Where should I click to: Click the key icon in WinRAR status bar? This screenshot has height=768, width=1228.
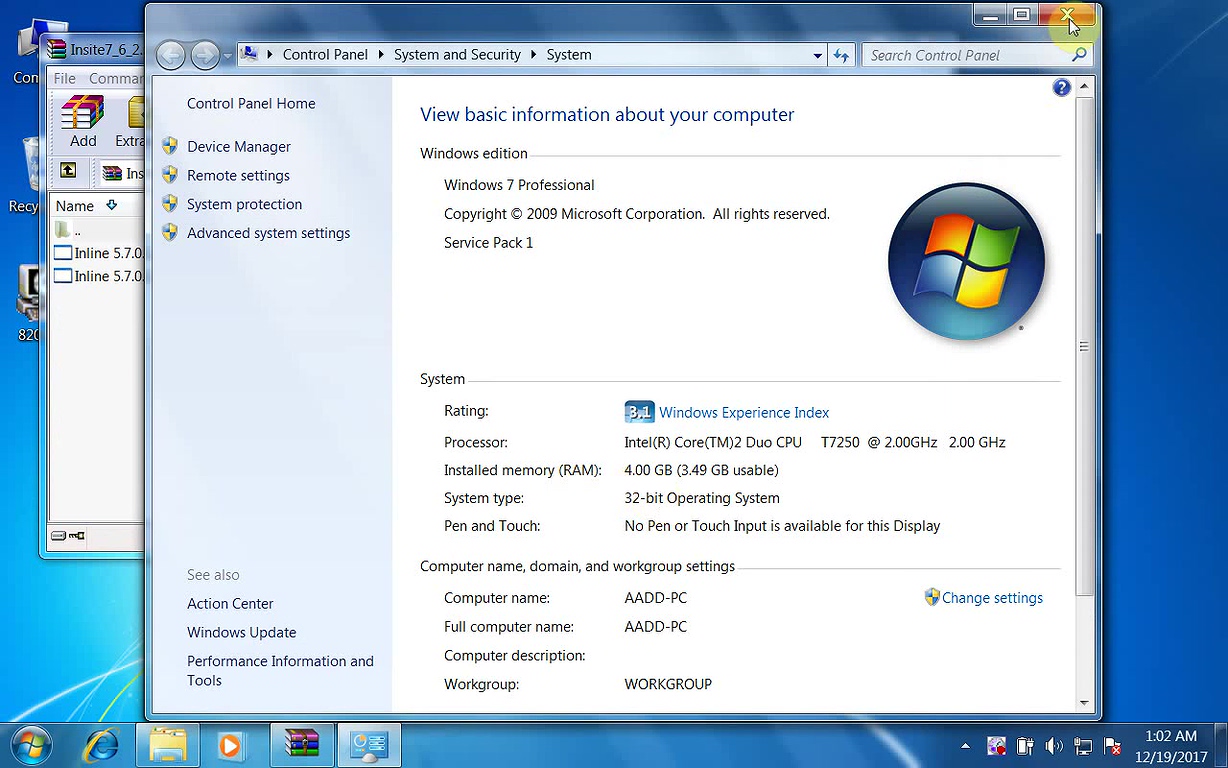point(76,536)
